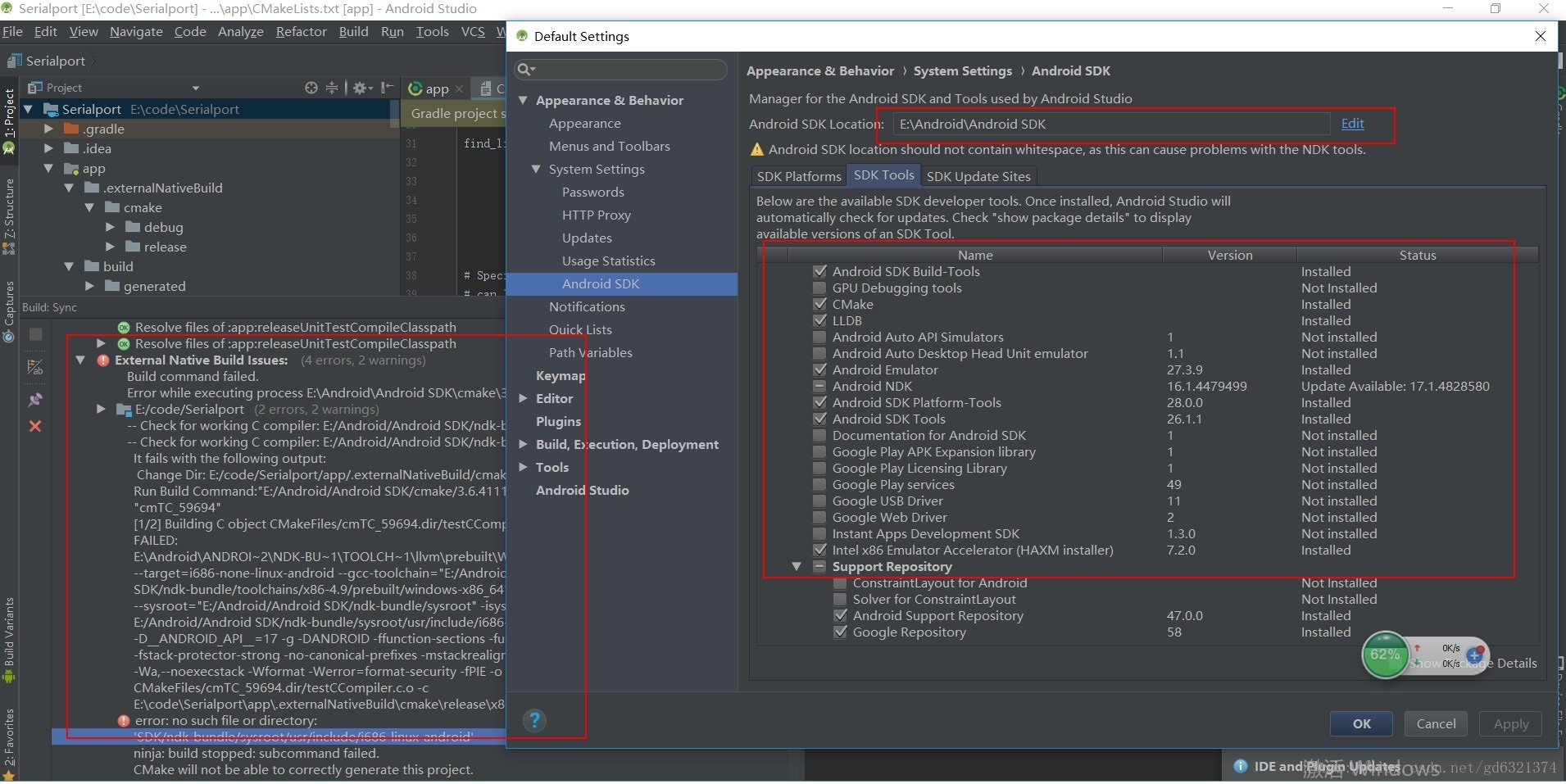1566x784 pixels.
Task: Click the Edit link for SDK location
Action: point(1352,124)
